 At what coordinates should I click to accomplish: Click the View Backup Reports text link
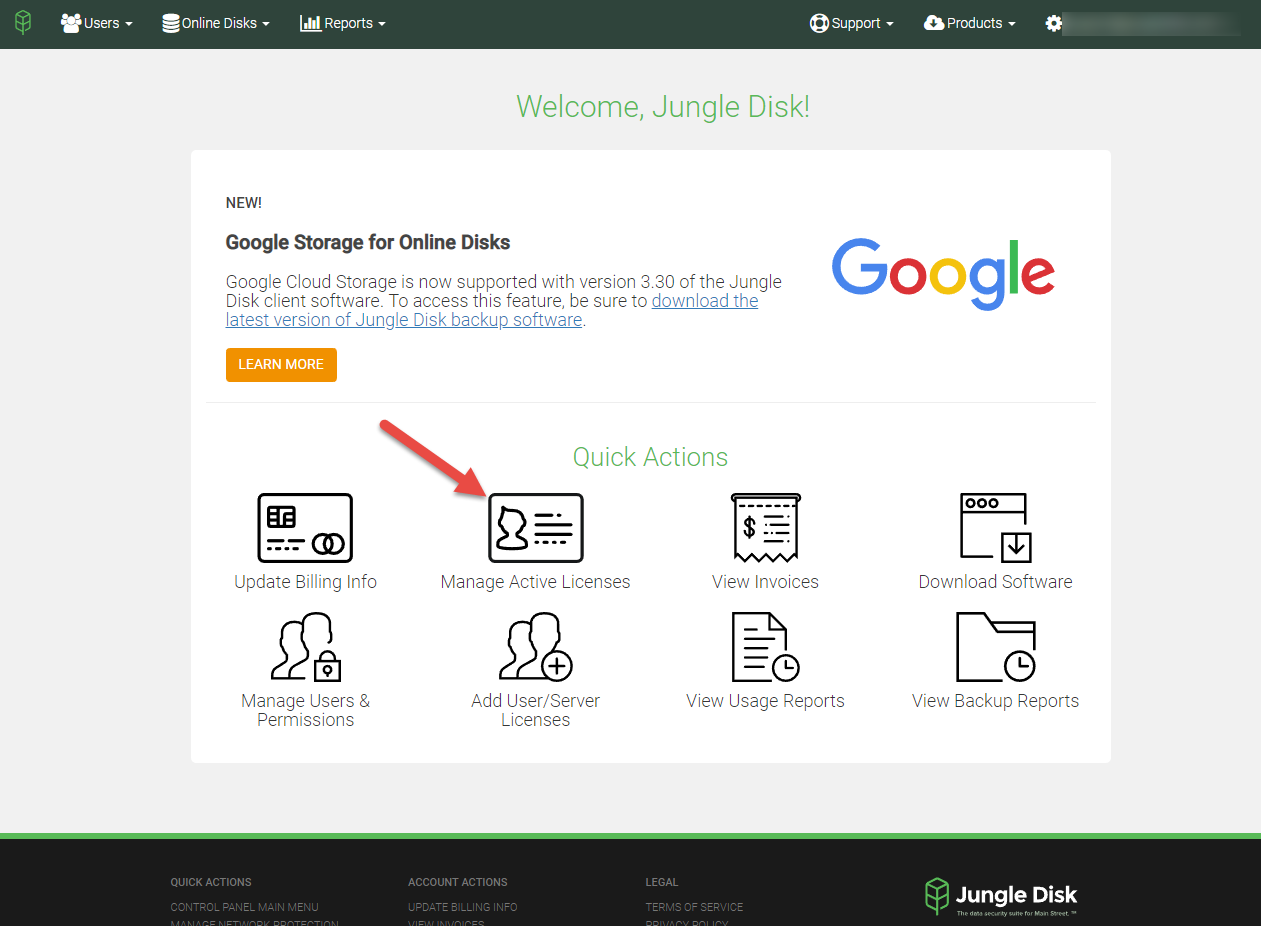coord(995,701)
